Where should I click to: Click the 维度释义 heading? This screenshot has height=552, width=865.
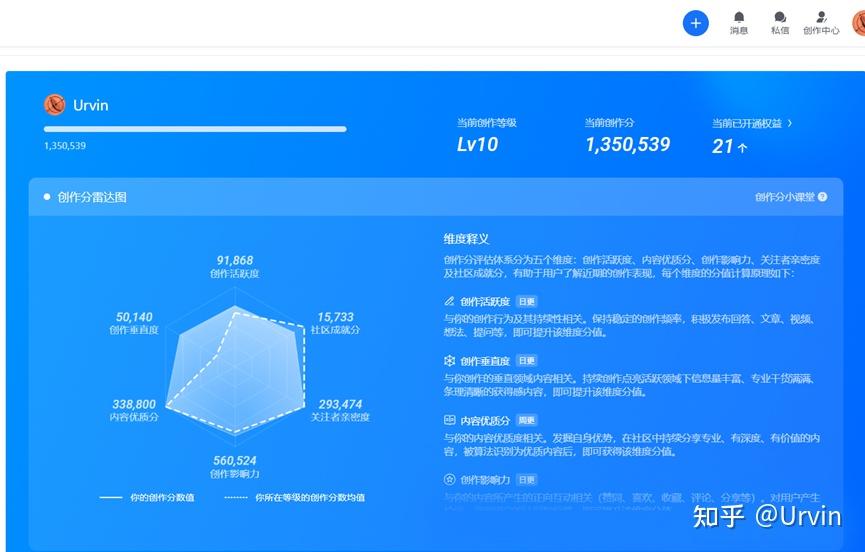pos(466,239)
